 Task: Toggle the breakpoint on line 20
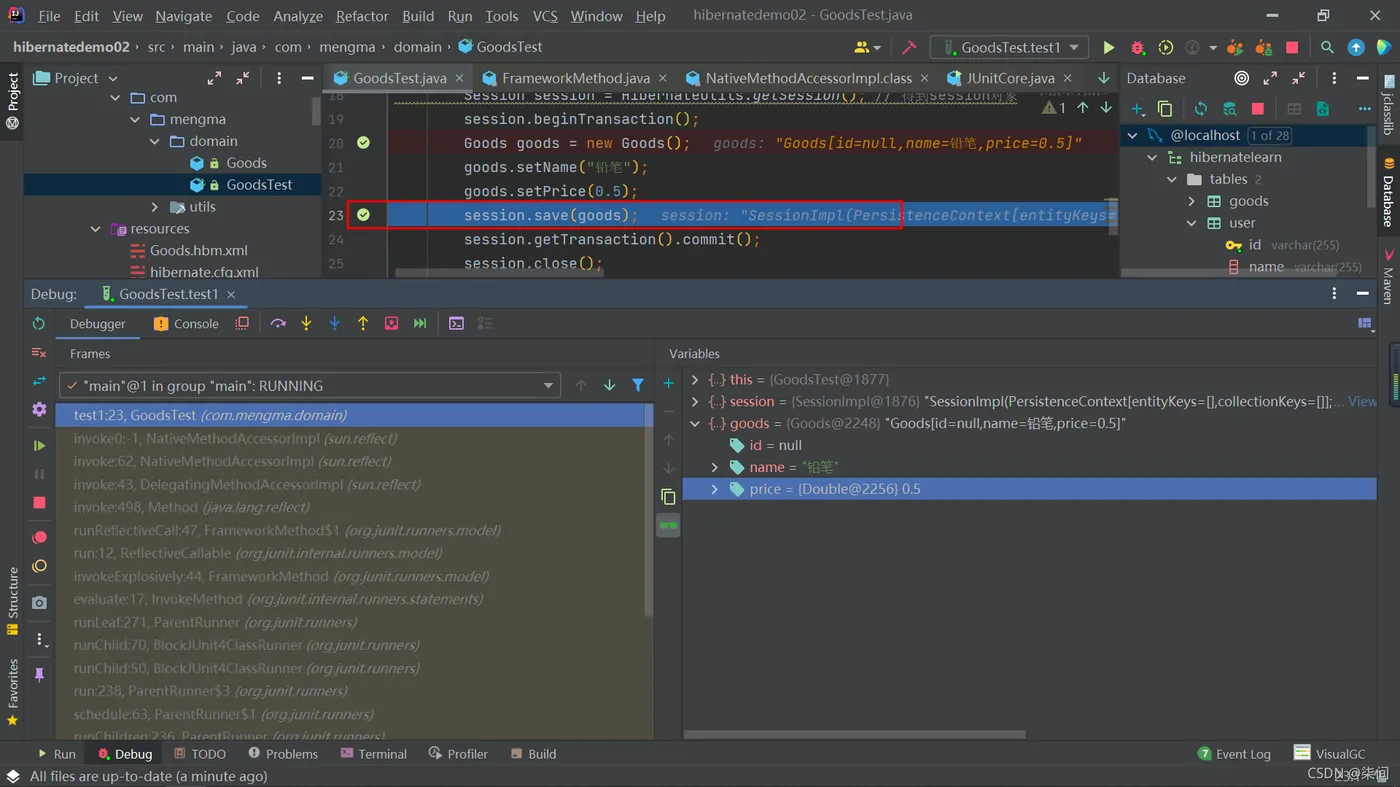pyautogui.click(x=363, y=143)
